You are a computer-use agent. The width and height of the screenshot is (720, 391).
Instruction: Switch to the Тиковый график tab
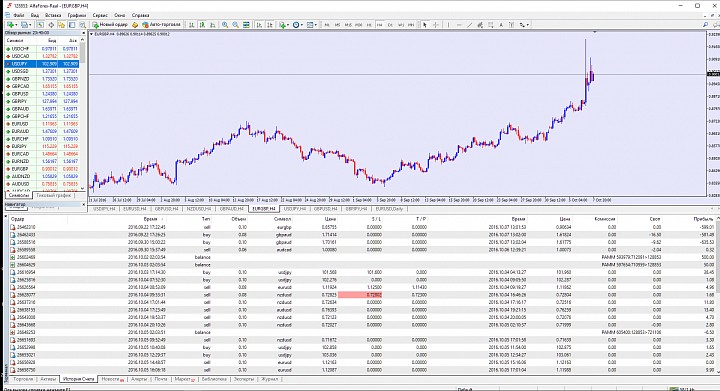tap(54, 196)
